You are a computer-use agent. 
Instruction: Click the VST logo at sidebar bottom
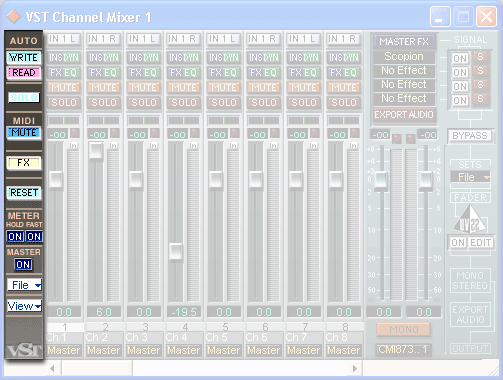click(24, 350)
